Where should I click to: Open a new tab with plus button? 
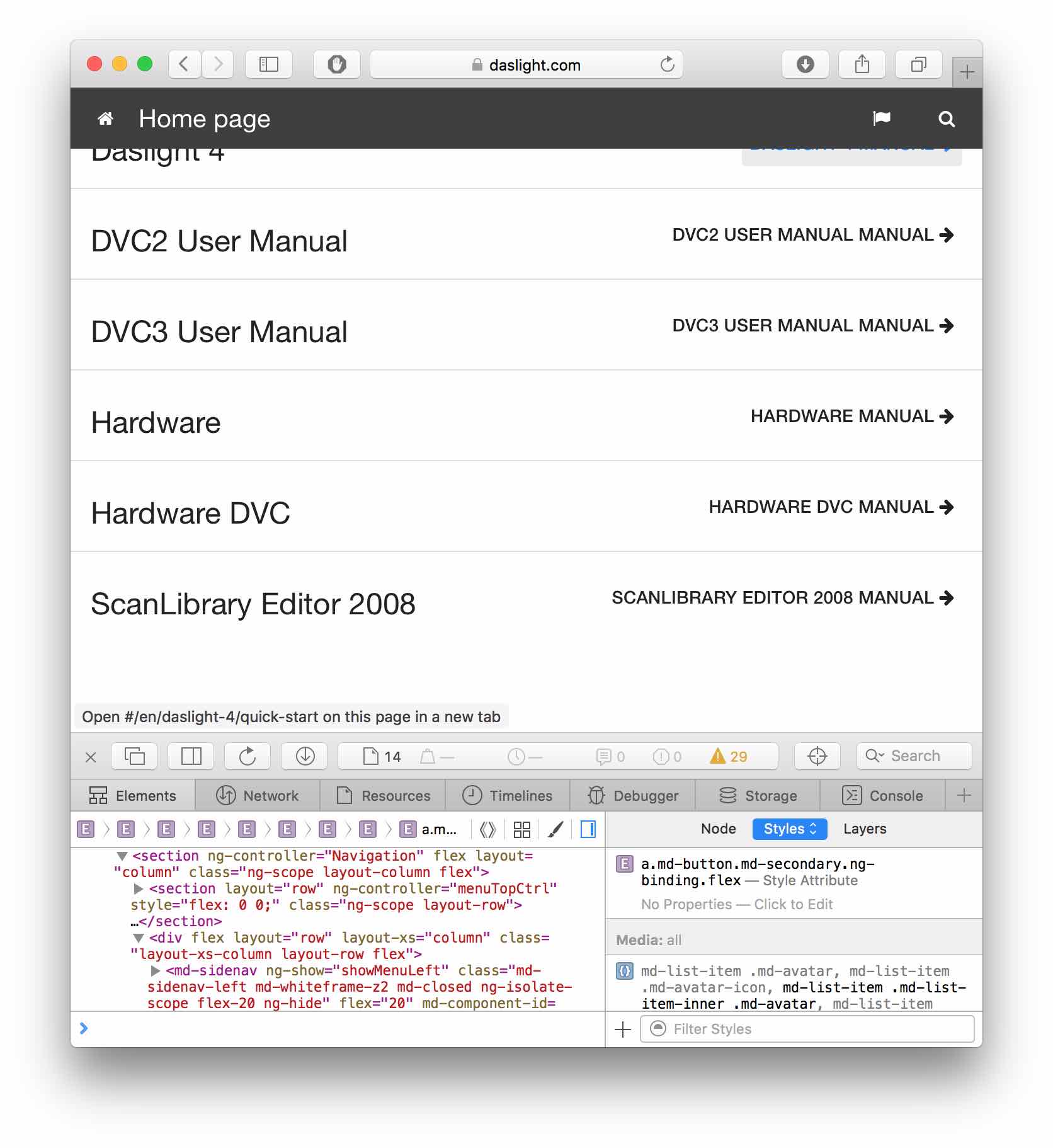[967, 72]
